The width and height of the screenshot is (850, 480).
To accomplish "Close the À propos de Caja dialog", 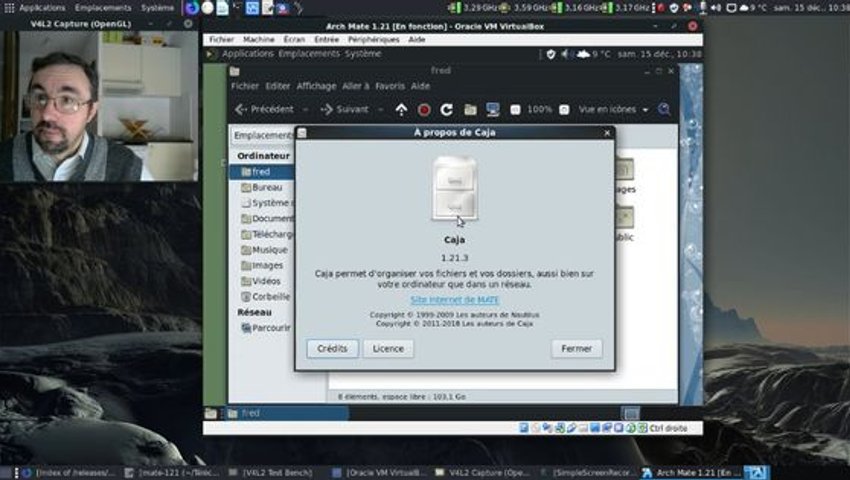I will 607,133.
